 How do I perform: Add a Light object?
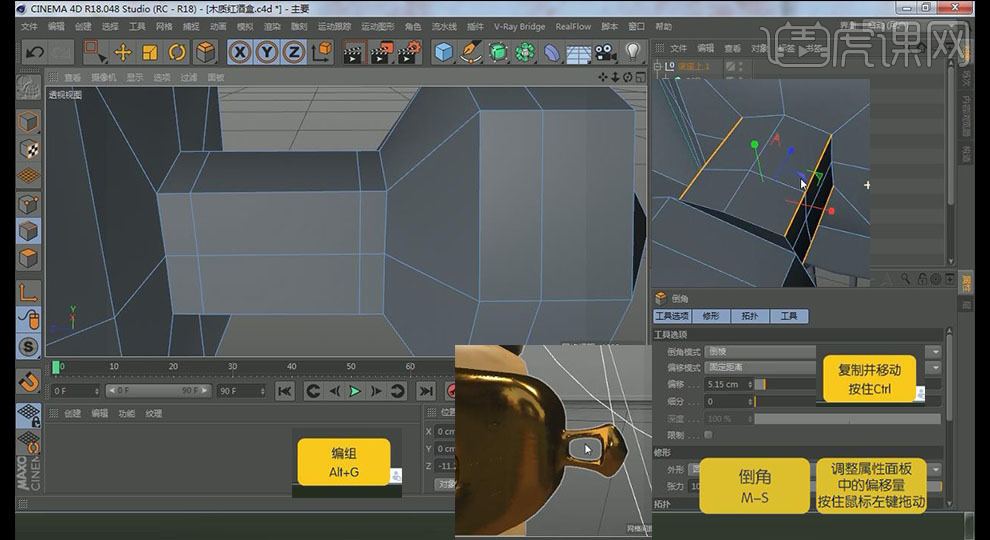tap(633, 52)
